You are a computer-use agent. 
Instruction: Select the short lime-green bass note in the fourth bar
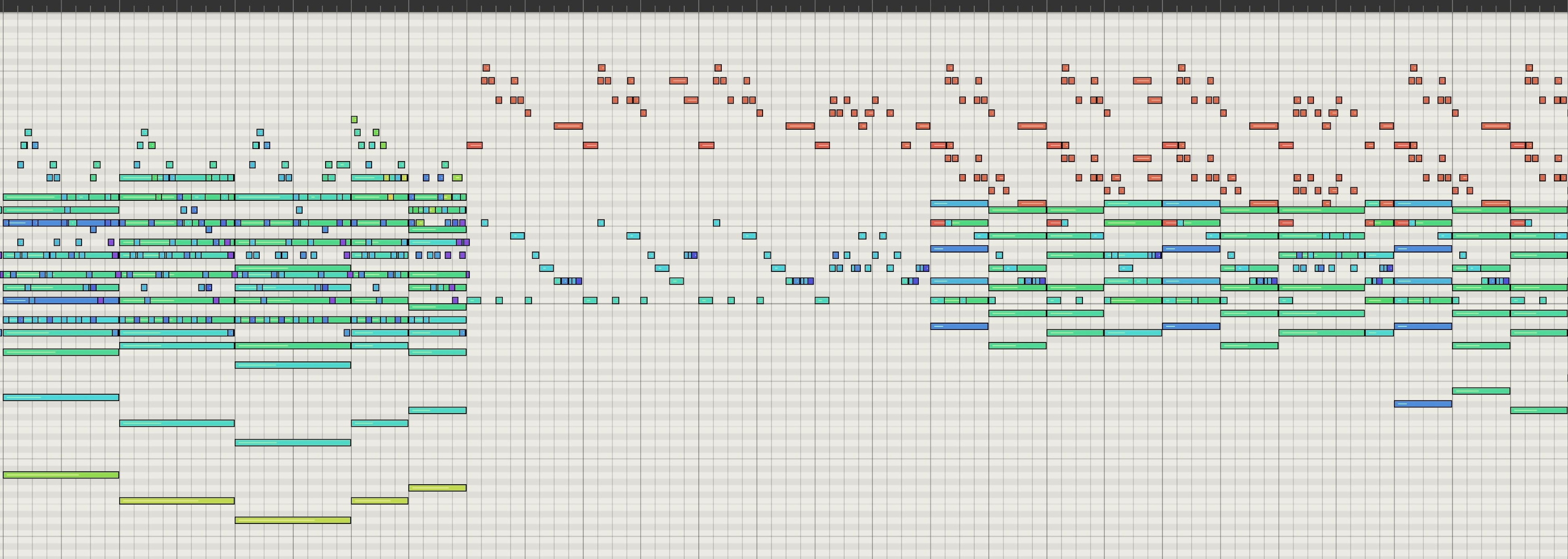coord(379,500)
